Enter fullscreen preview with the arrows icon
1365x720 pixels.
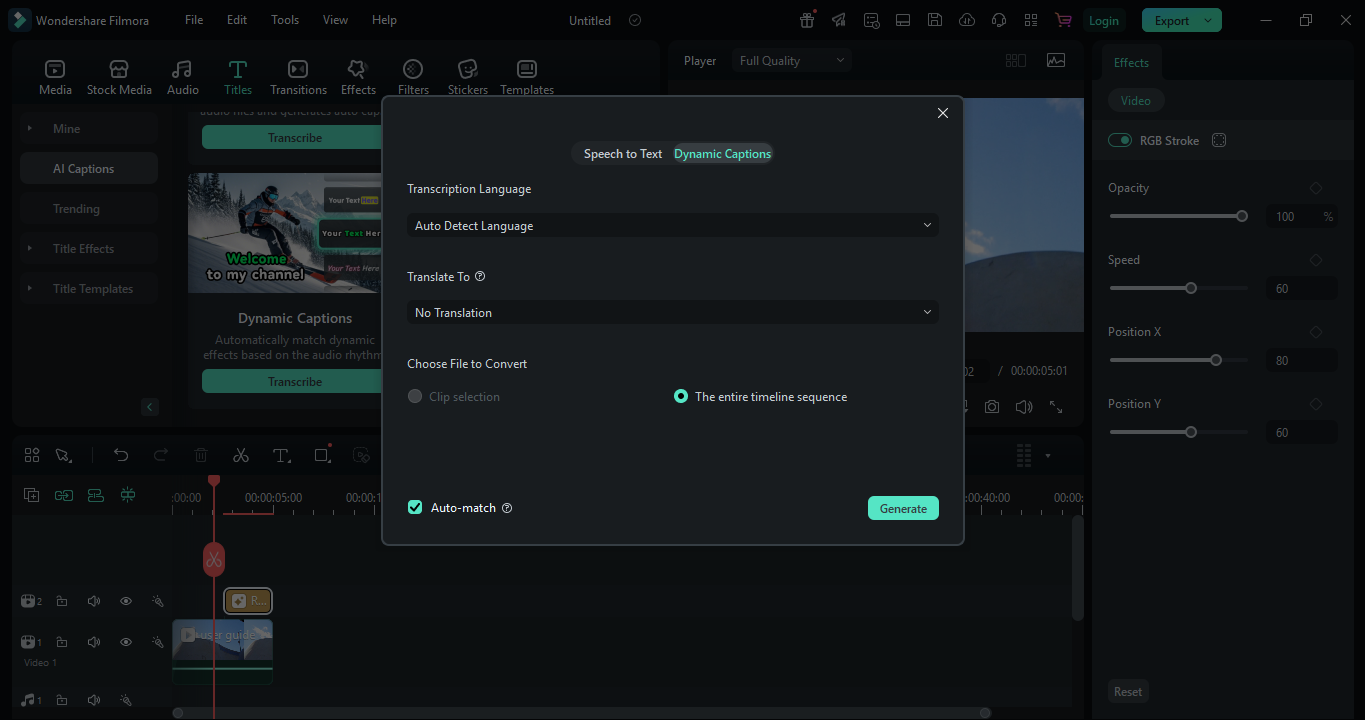point(1056,407)
